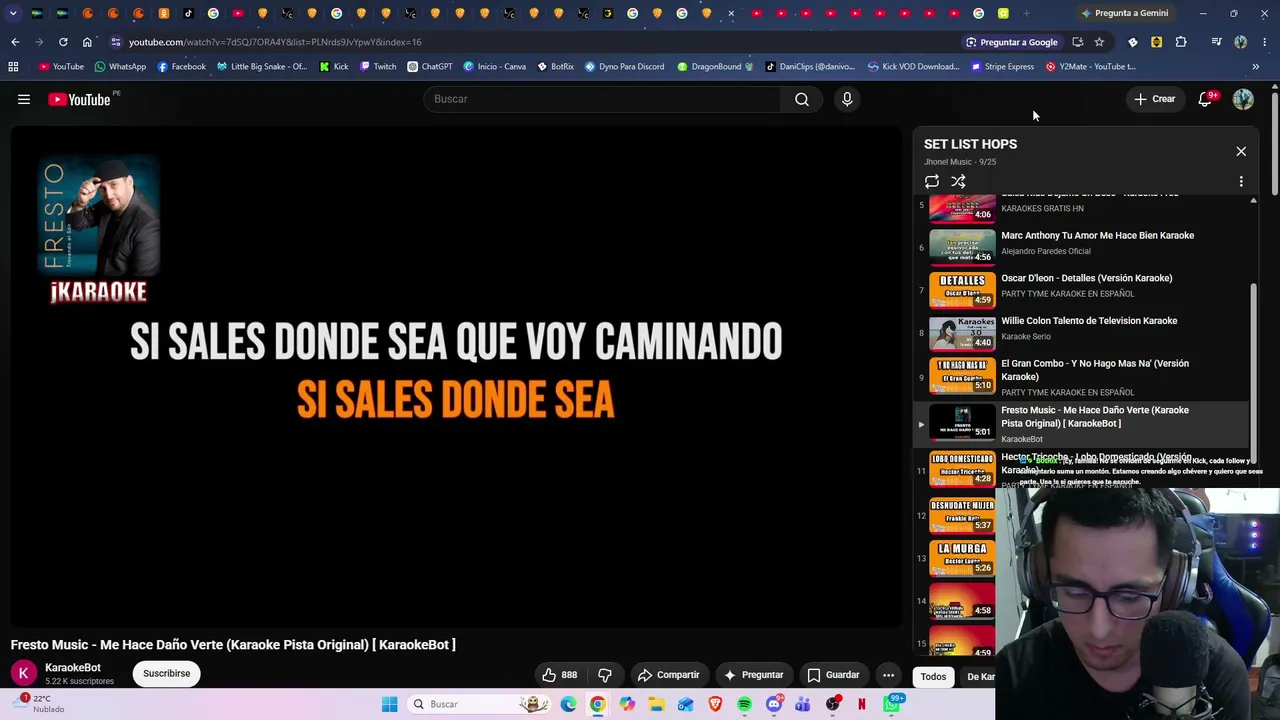Play the La Murga playlist thumbnail
This screenshot has height=720, width=1280.
[x=962, y=558]
